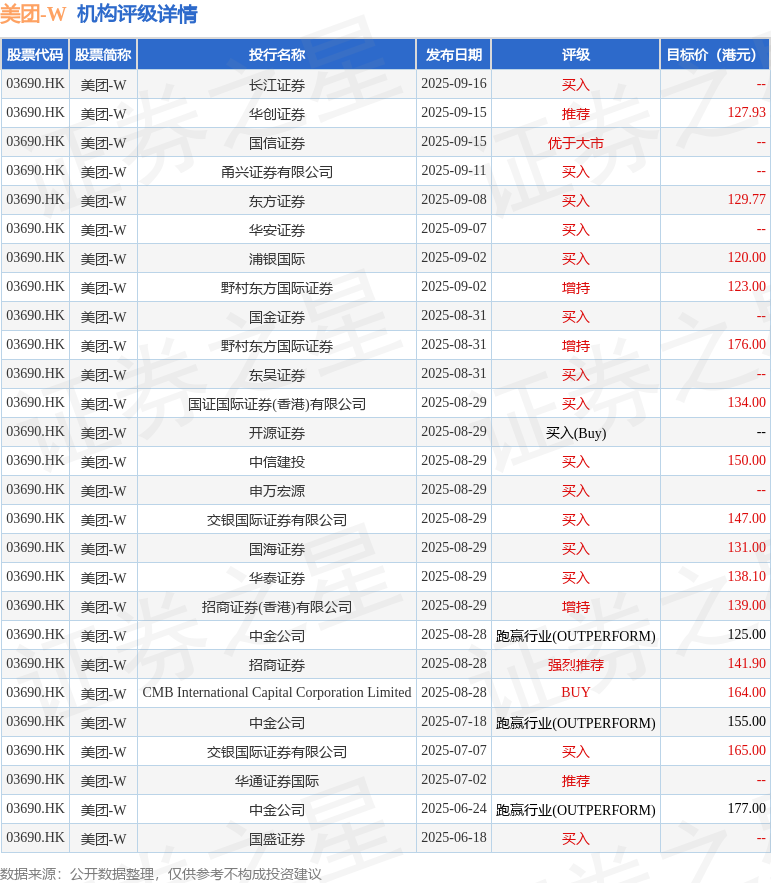Click target price 127.93
Viewport: 771px width, 883px height.
pyautogui.click(x=746, y=112)
